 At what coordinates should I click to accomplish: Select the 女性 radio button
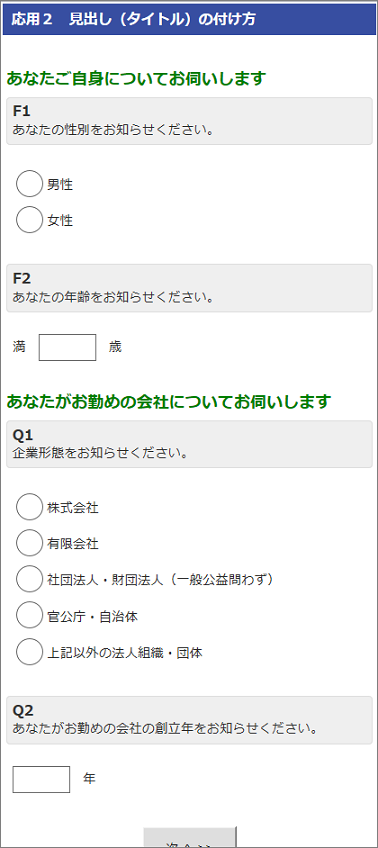pyautogui.click(x=29, y=220)
